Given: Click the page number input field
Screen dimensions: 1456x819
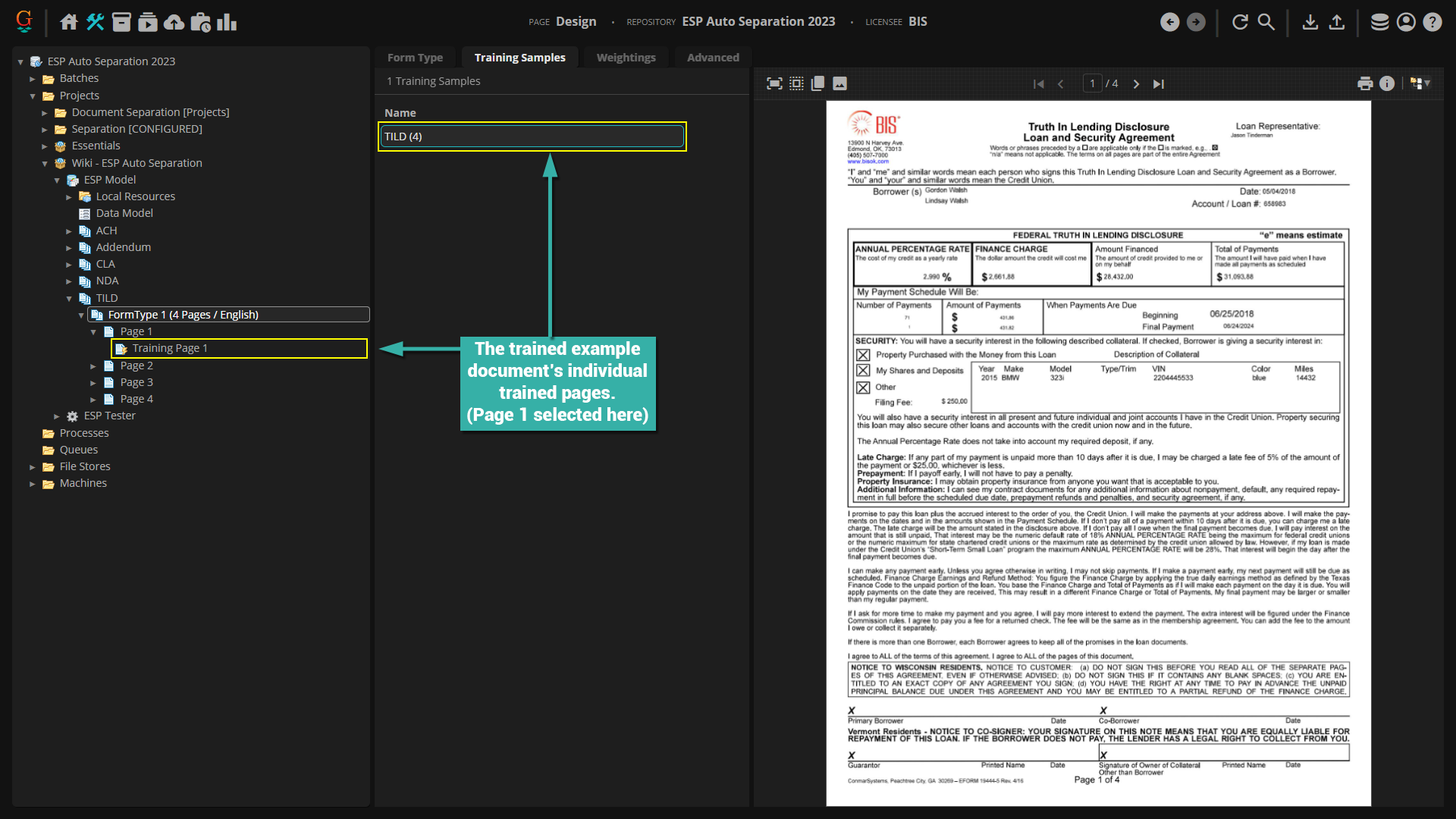Looking at the screenshot, I should tap(1092, 83).
